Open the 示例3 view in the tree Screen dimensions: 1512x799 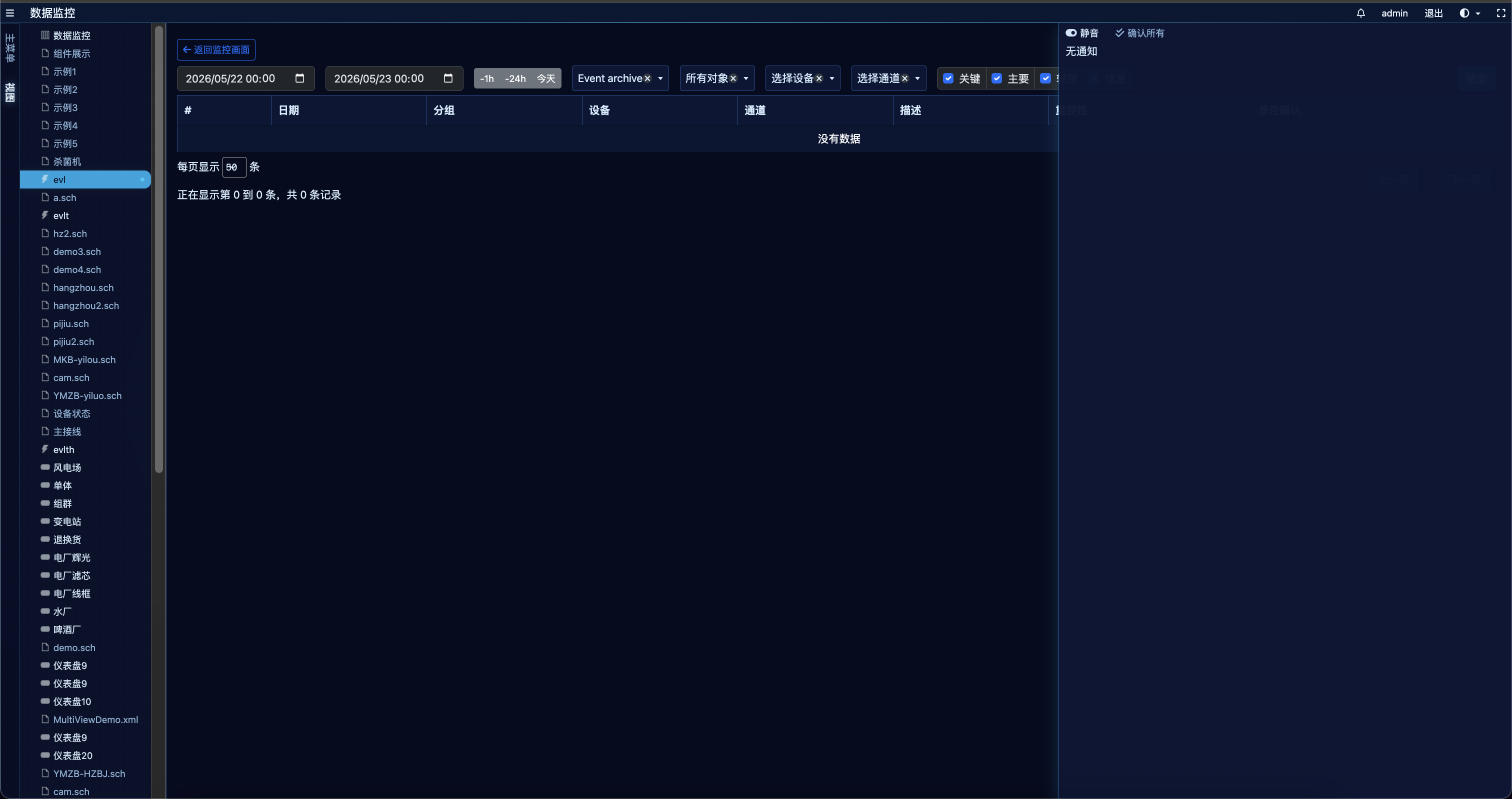pos(65,107)
